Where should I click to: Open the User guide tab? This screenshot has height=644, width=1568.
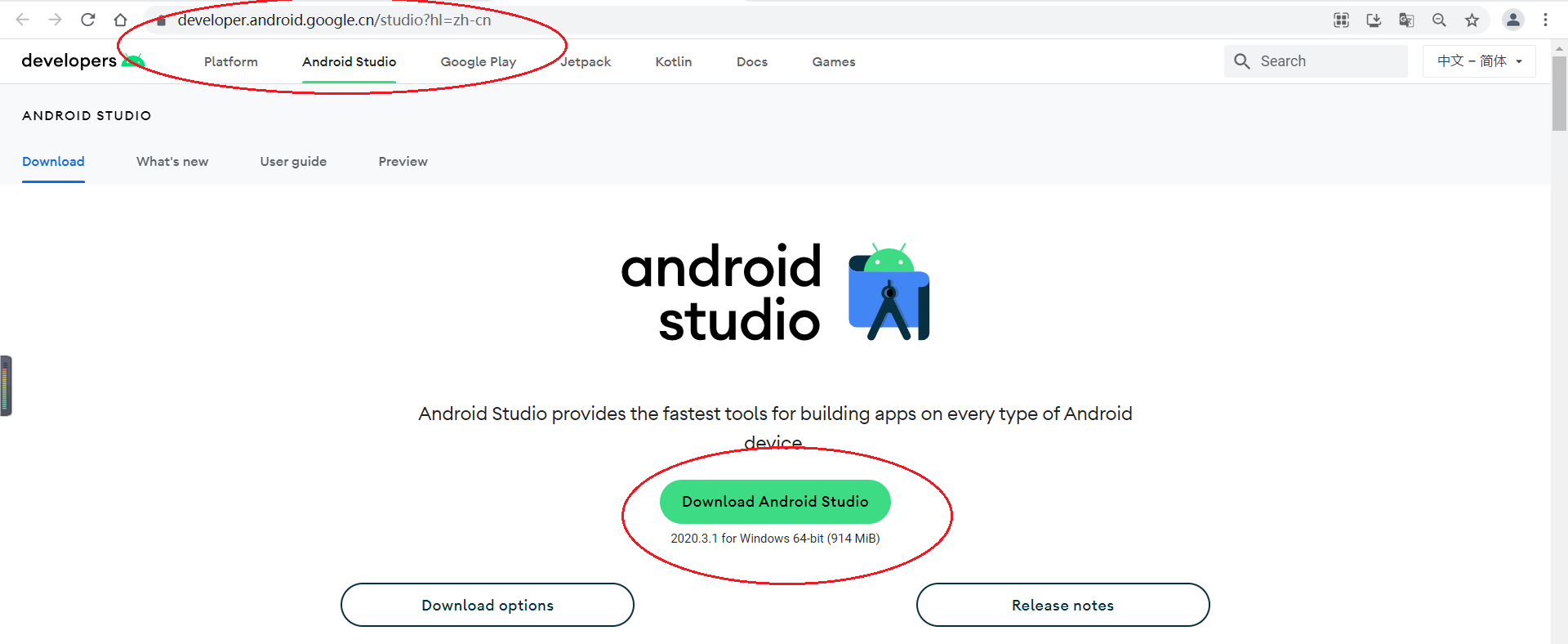click(x=293, y=162)
